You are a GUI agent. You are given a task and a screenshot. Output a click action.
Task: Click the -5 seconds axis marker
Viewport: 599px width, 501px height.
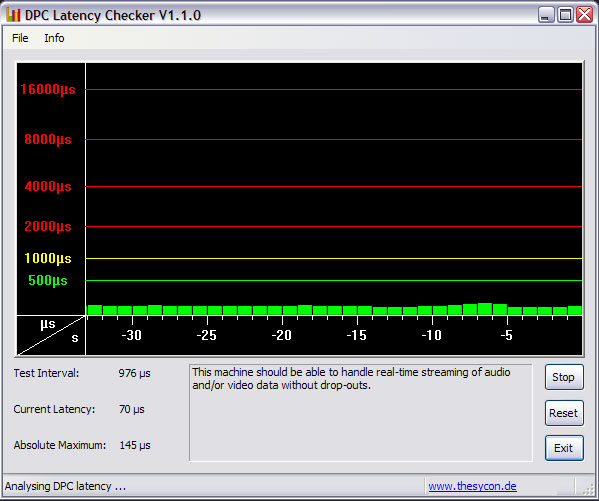click(x=507, y=335)
